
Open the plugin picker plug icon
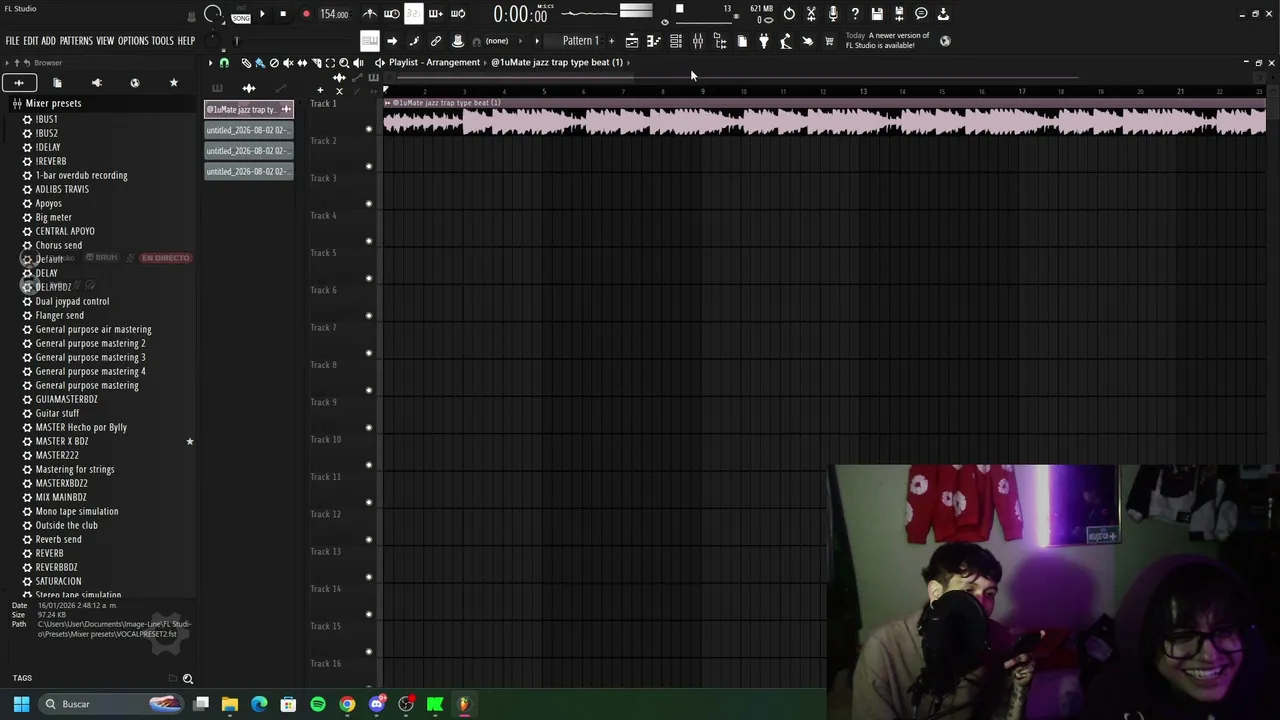point(764,41)
